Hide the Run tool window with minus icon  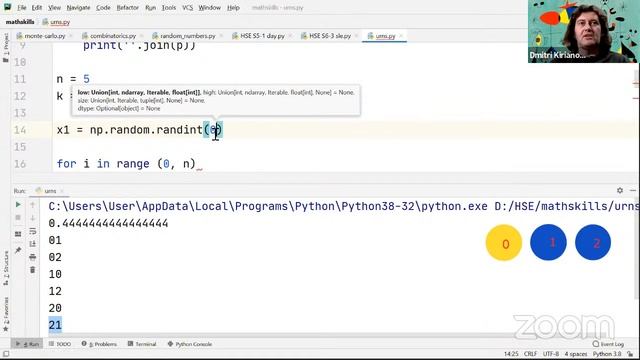(x=633, y=190)
